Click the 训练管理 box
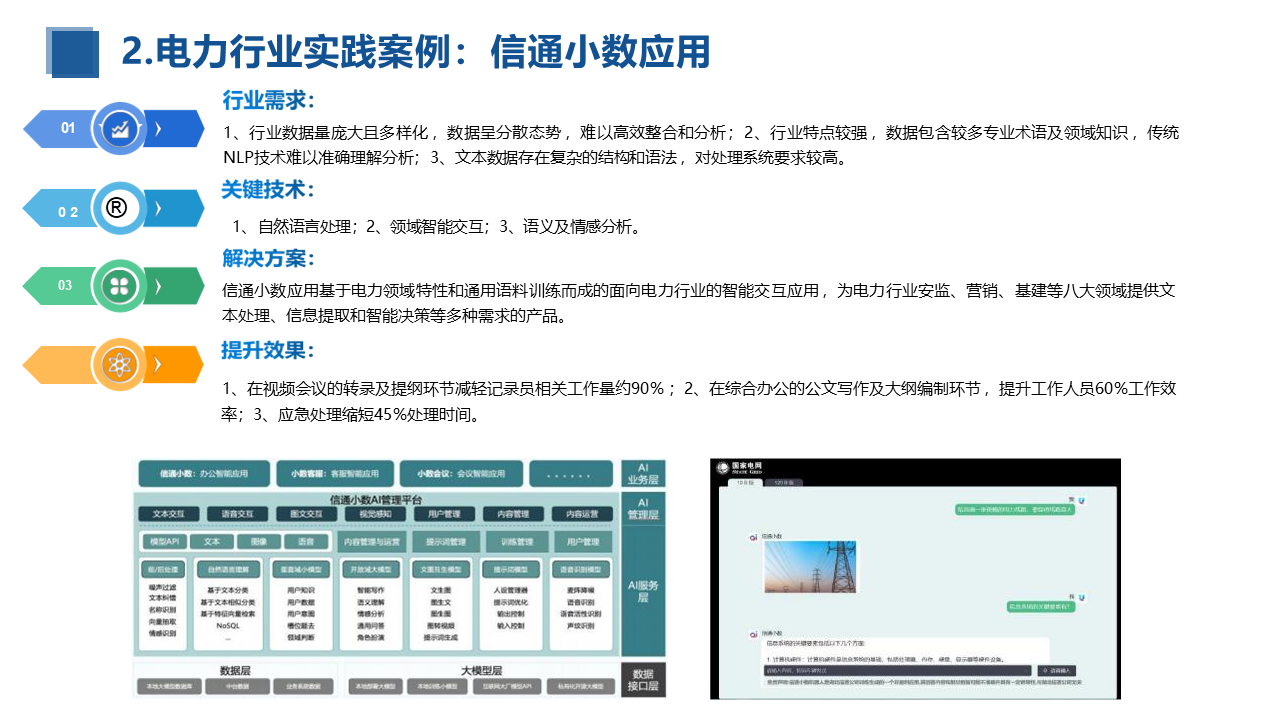This screenshot has width=1280, height=720. tap(516, 541)
